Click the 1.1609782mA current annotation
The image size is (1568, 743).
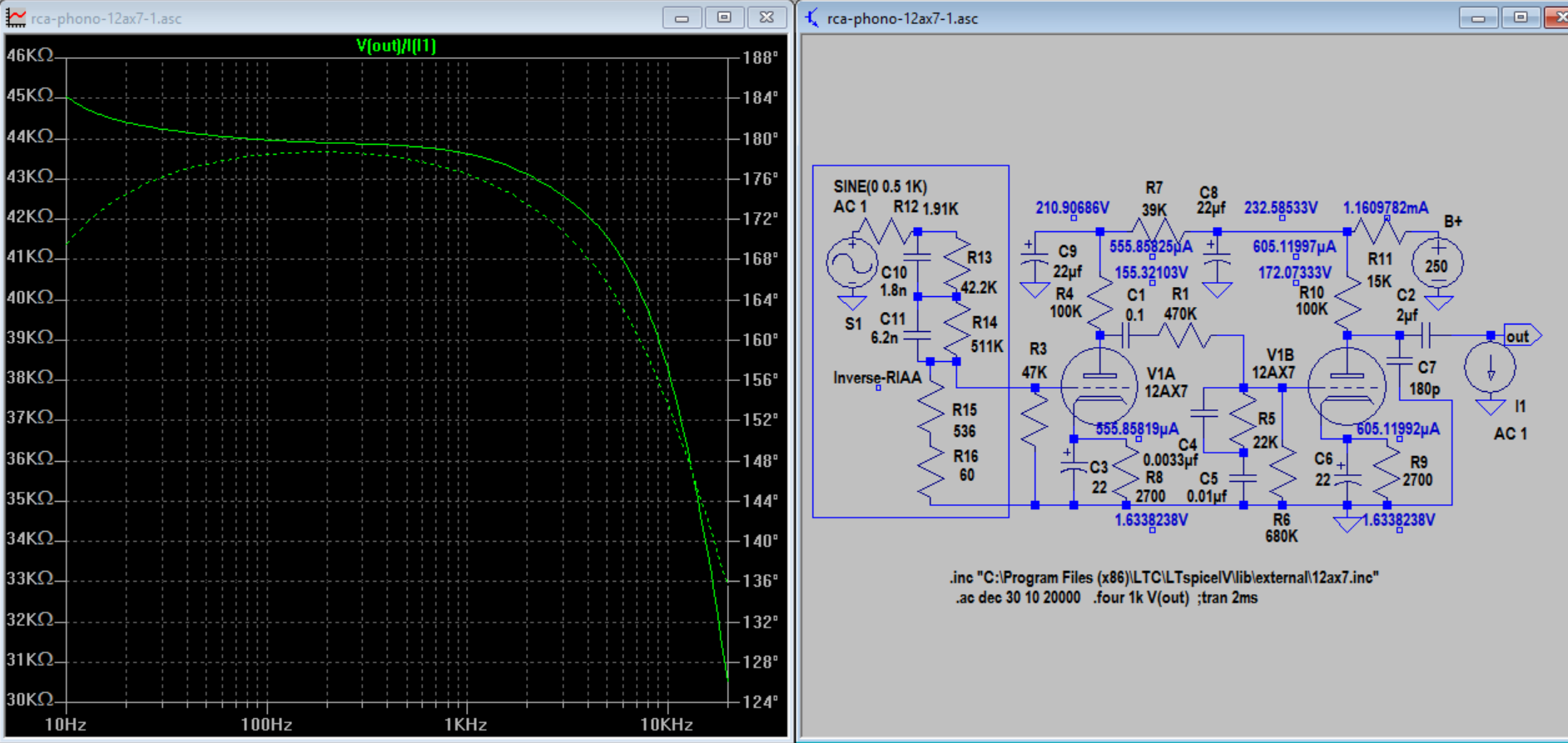1386,207
